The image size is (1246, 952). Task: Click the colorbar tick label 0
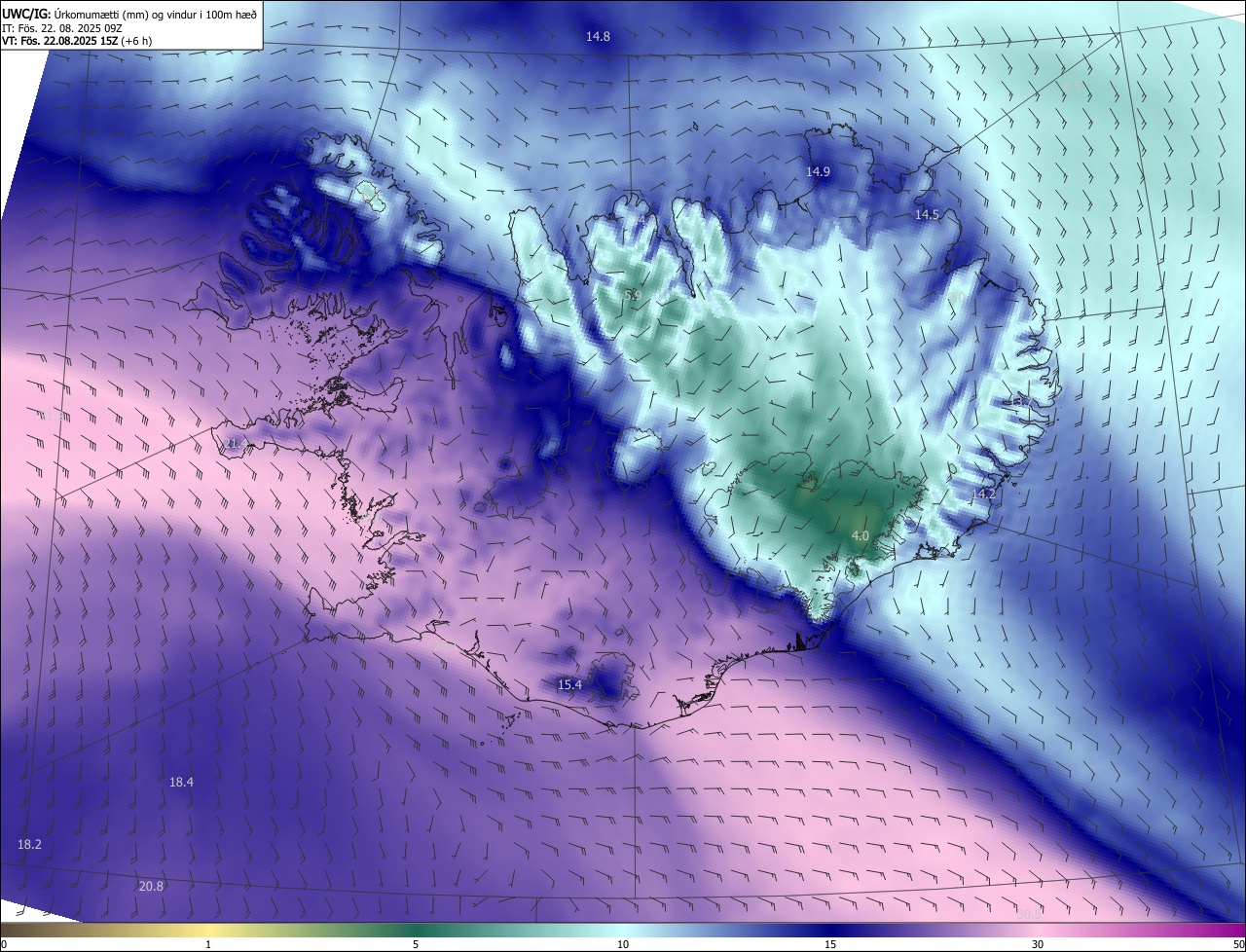3,944
